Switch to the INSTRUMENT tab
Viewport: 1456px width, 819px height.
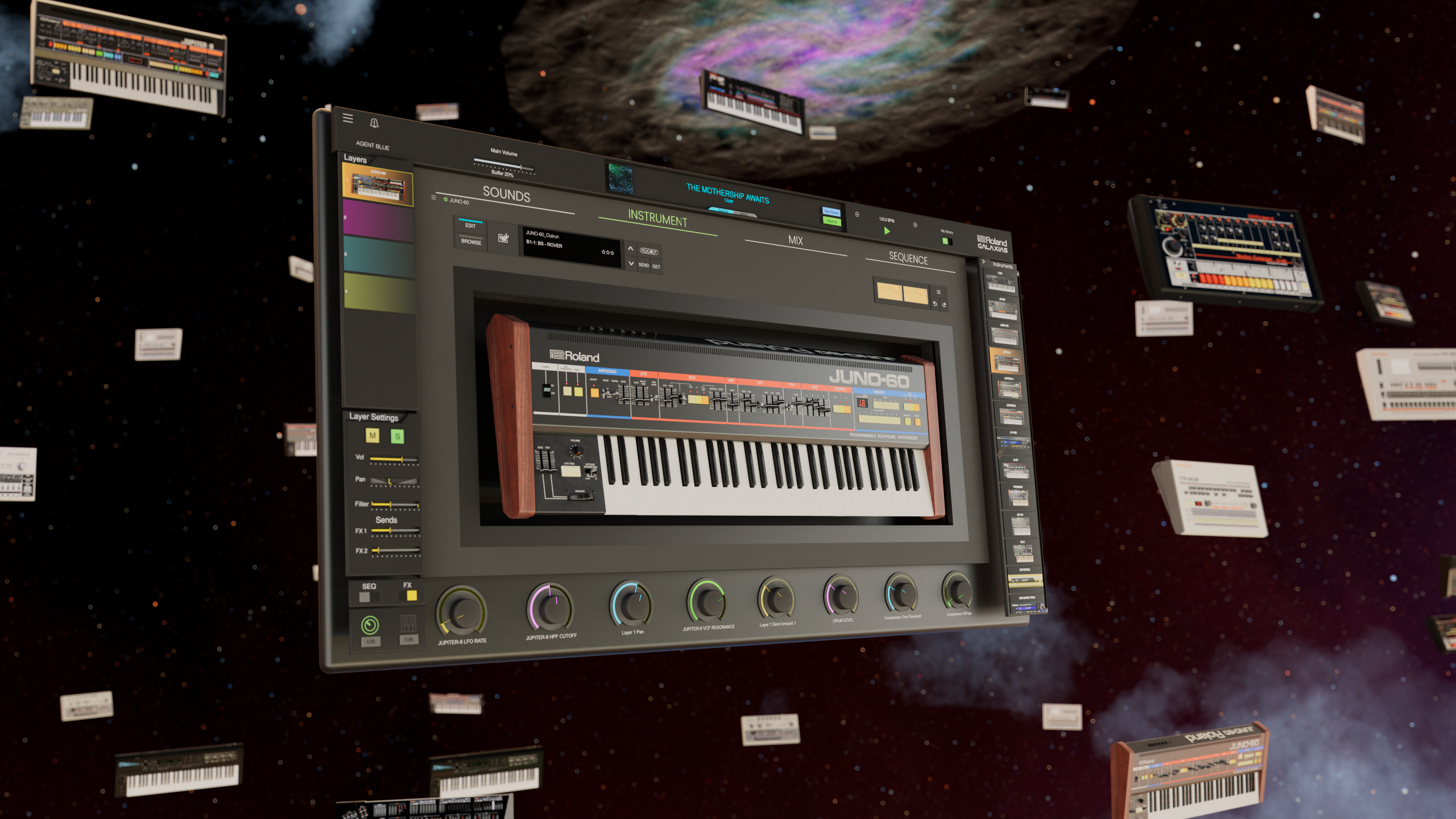[x=657, y=218]
